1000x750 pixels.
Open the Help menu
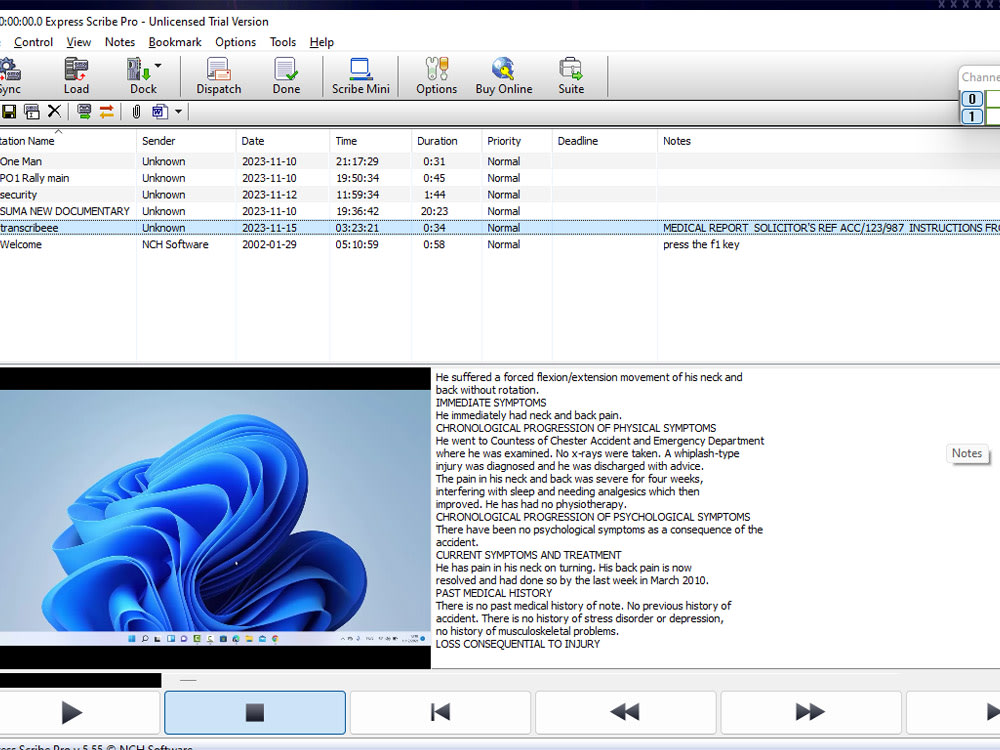(321, 42)
